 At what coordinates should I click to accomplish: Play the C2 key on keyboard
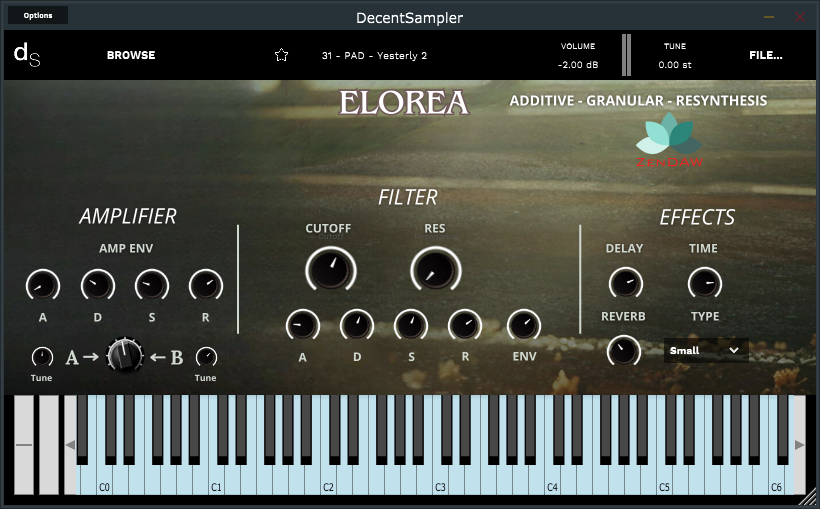point(328,480)
